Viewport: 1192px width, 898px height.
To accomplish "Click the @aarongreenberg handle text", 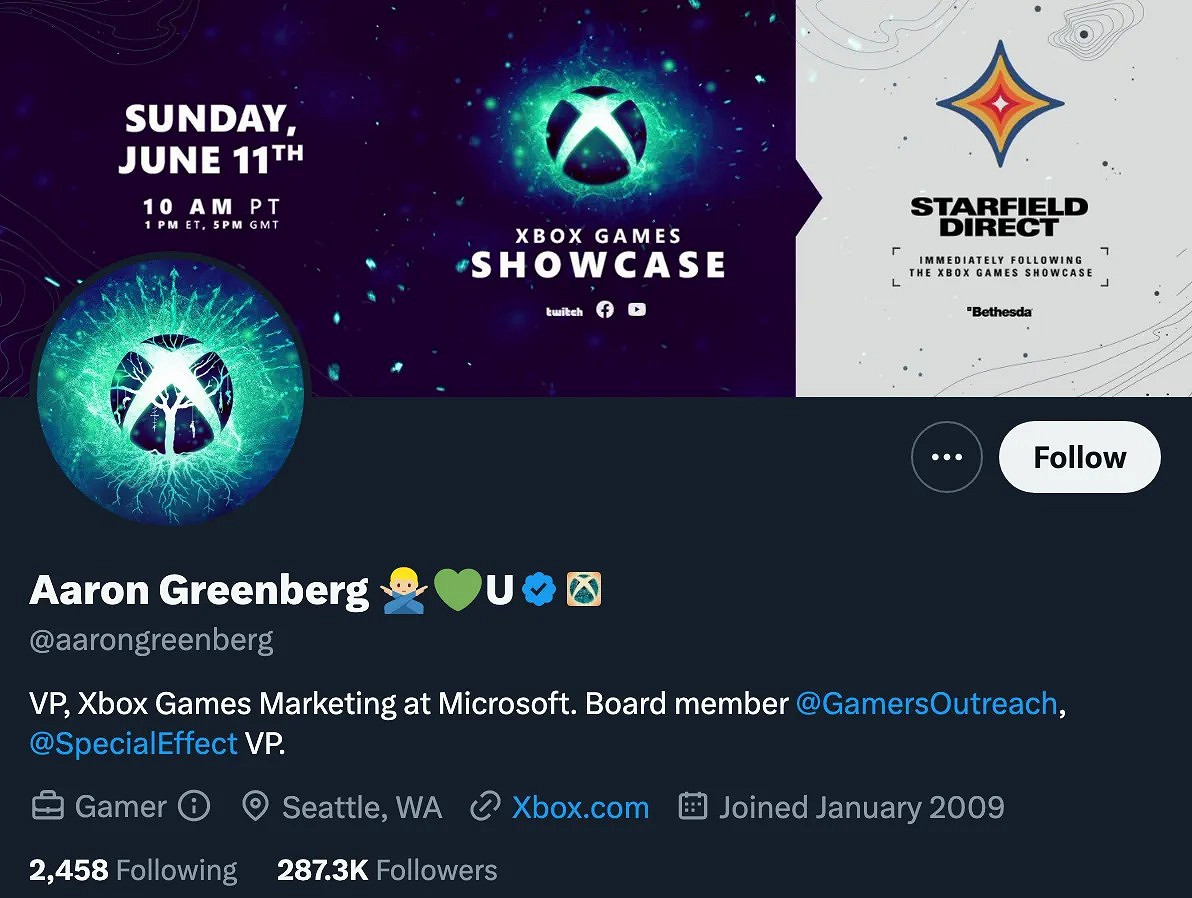I will [x=152, y=640].
